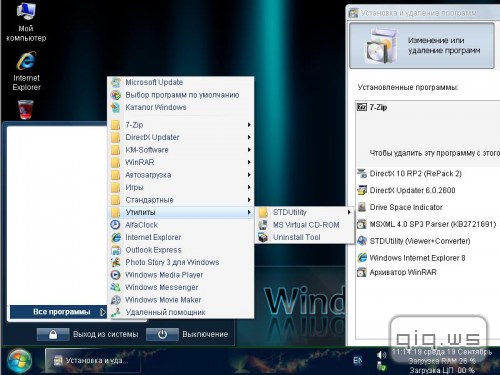Click the Start orb button

19,361
